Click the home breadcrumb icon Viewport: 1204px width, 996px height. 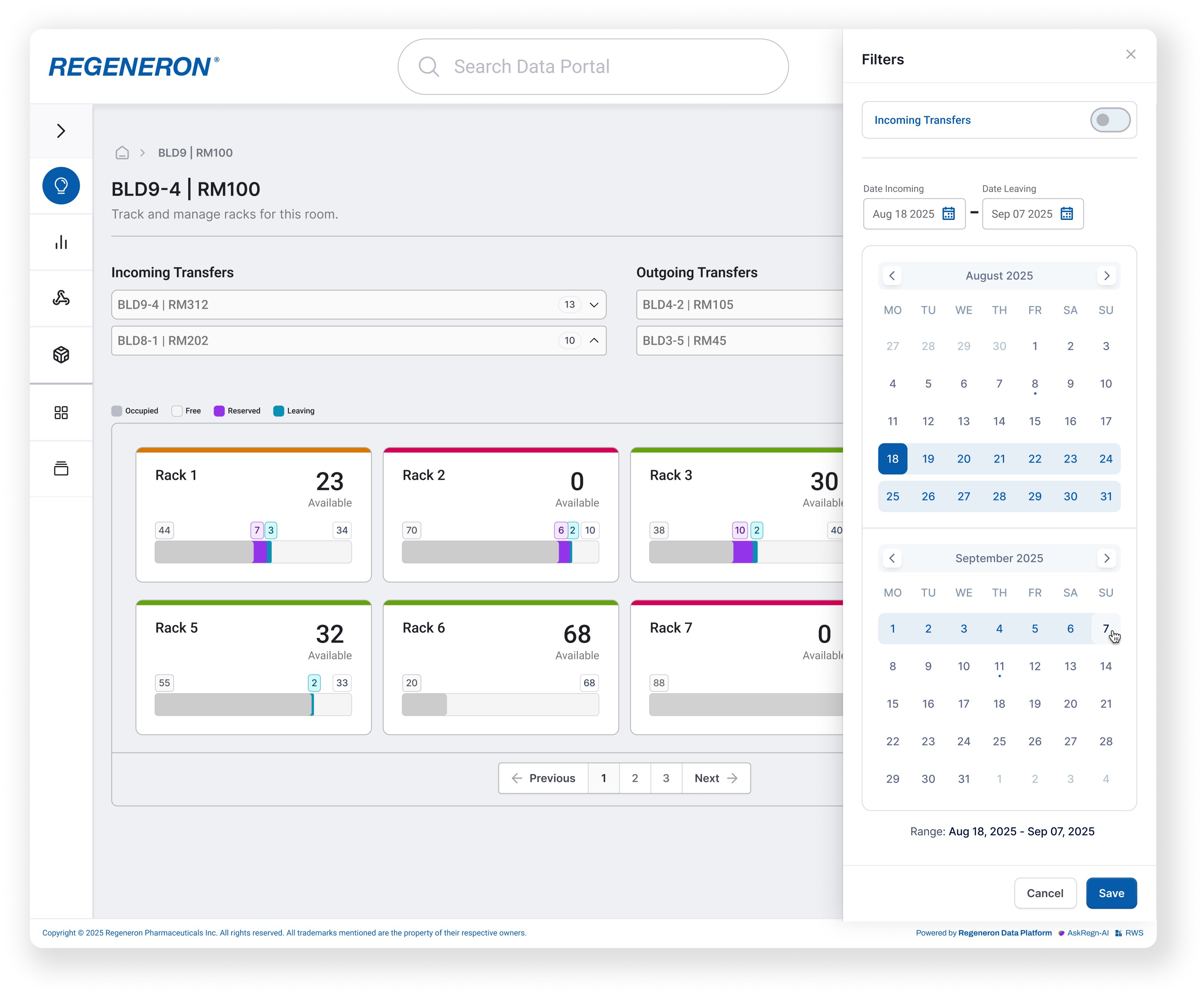pos(122,153)
